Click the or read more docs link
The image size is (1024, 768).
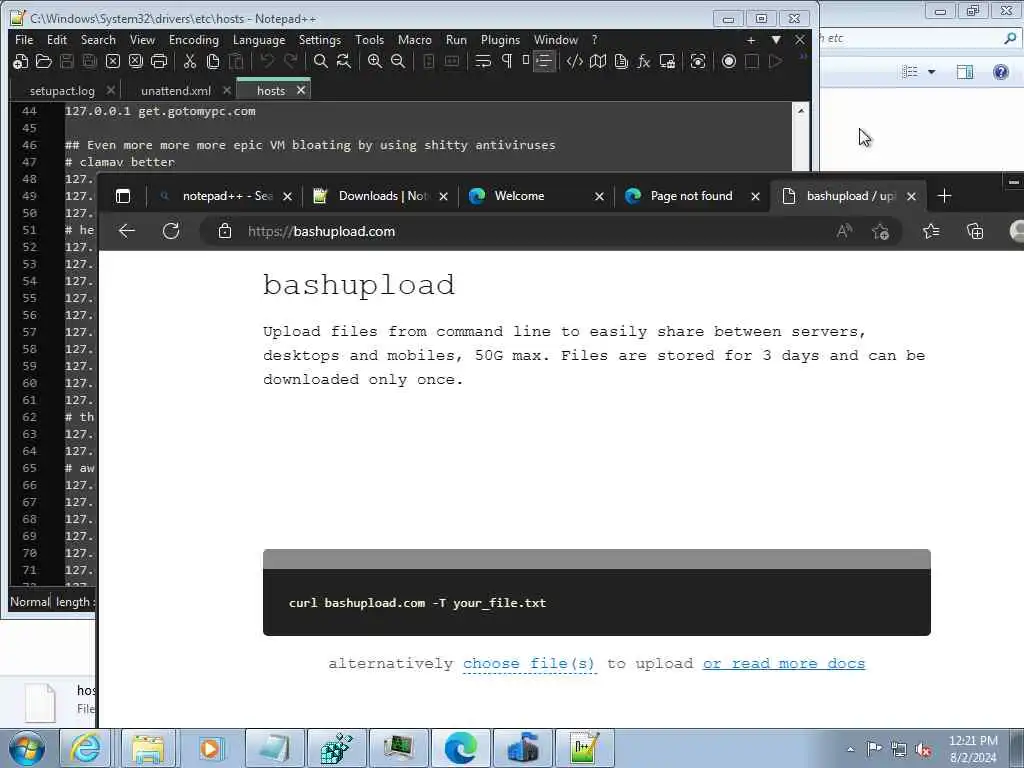coord(784,664)
